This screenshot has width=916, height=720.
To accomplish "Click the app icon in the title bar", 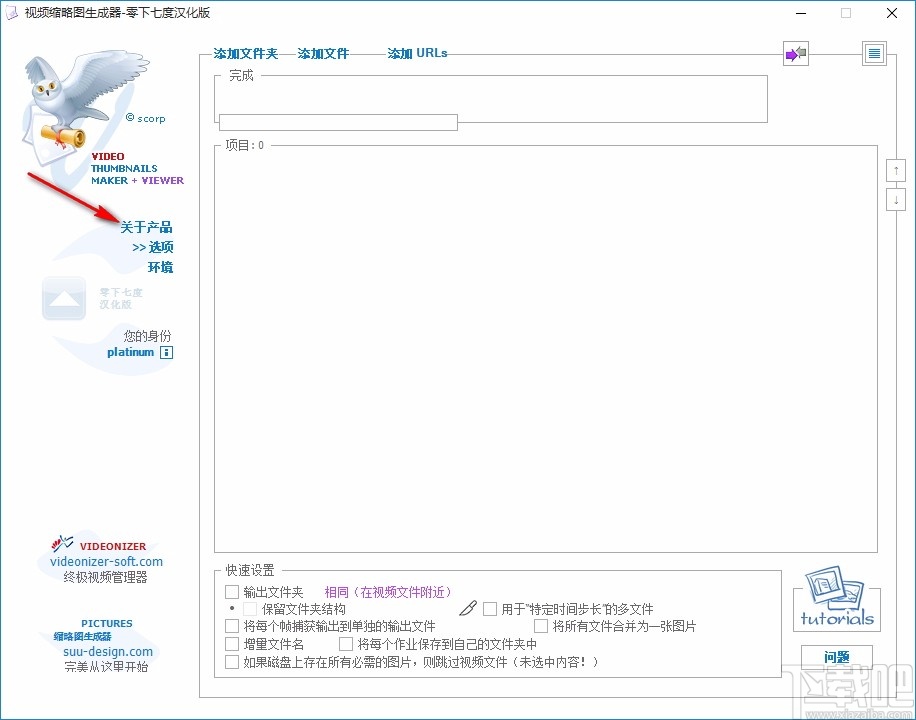I will (11, 13).
